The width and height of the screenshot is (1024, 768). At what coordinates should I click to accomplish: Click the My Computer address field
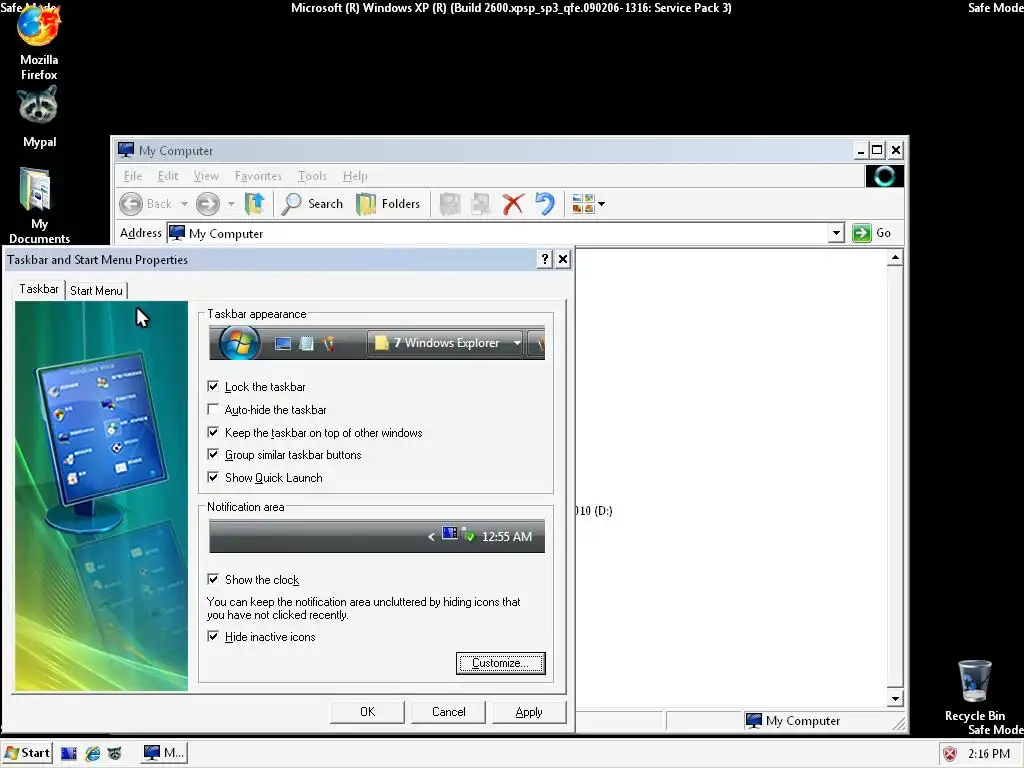point(498,233)
